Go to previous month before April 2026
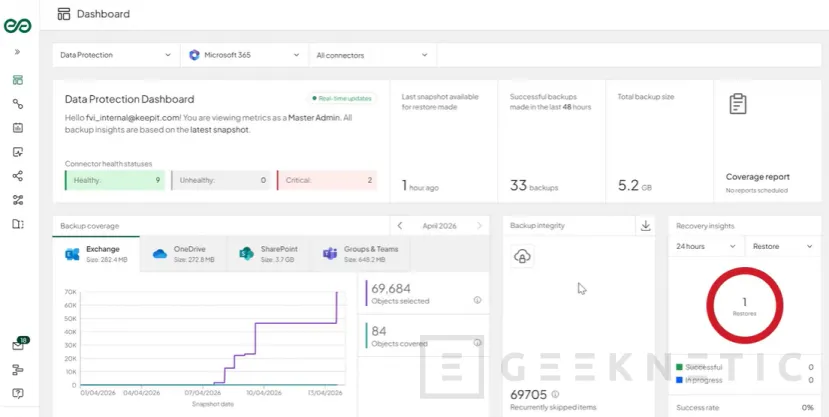Screen dimensions: 829x417 tap(400, 226)
